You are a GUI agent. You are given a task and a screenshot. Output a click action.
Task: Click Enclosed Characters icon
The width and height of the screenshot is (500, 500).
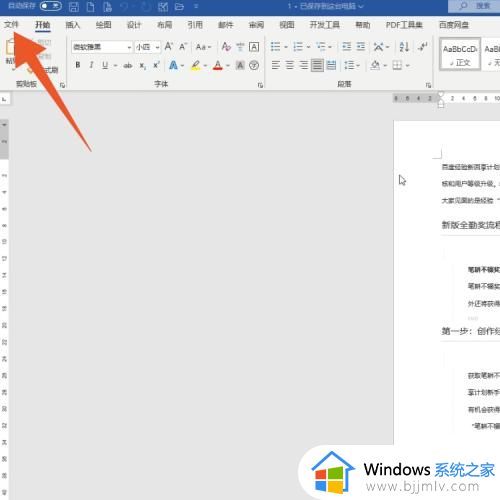(x=254, y=65)
